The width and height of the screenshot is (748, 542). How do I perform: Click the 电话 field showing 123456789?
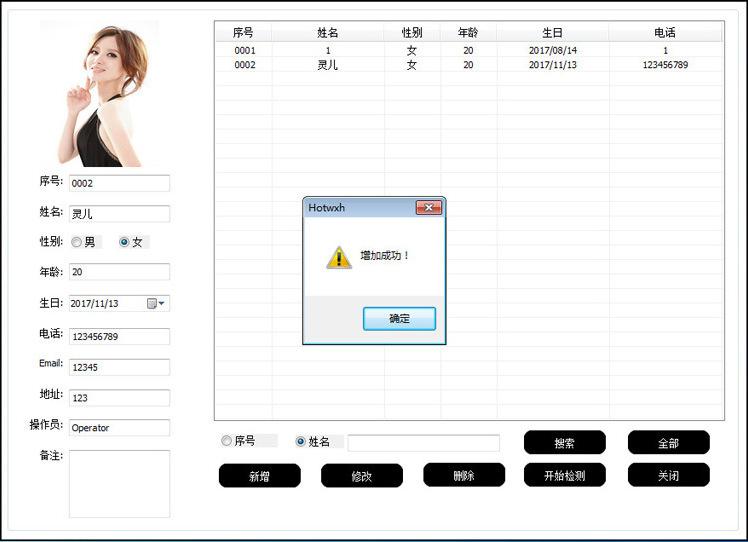119,336
